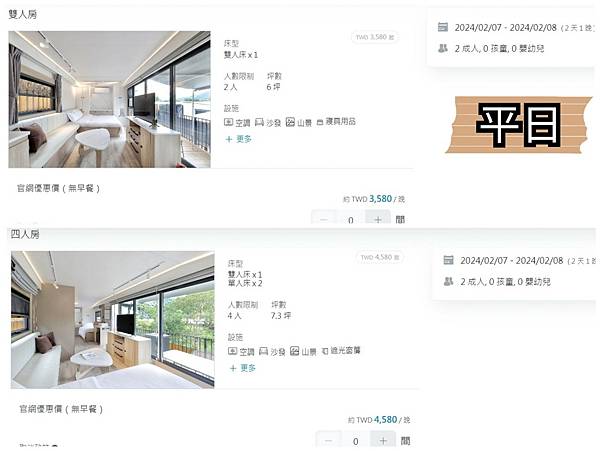
Task: Select the lower 2024/02/07 - 2024/02/08 date field
Action: click(512, 261)
